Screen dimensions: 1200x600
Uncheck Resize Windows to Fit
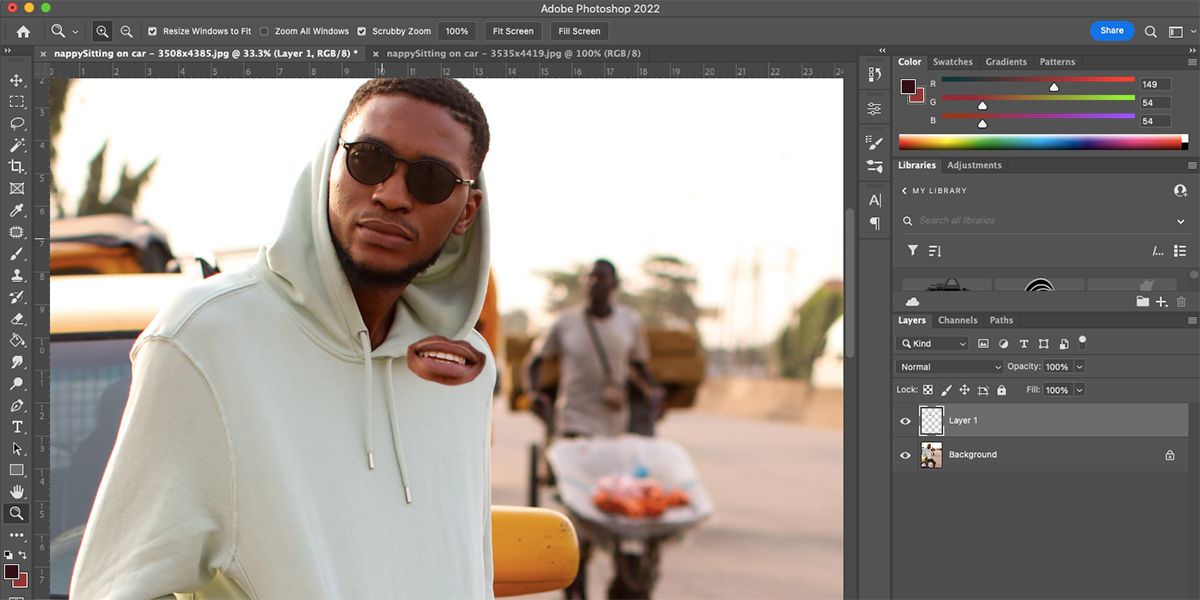pyautogui.click(x=153, y=31)
